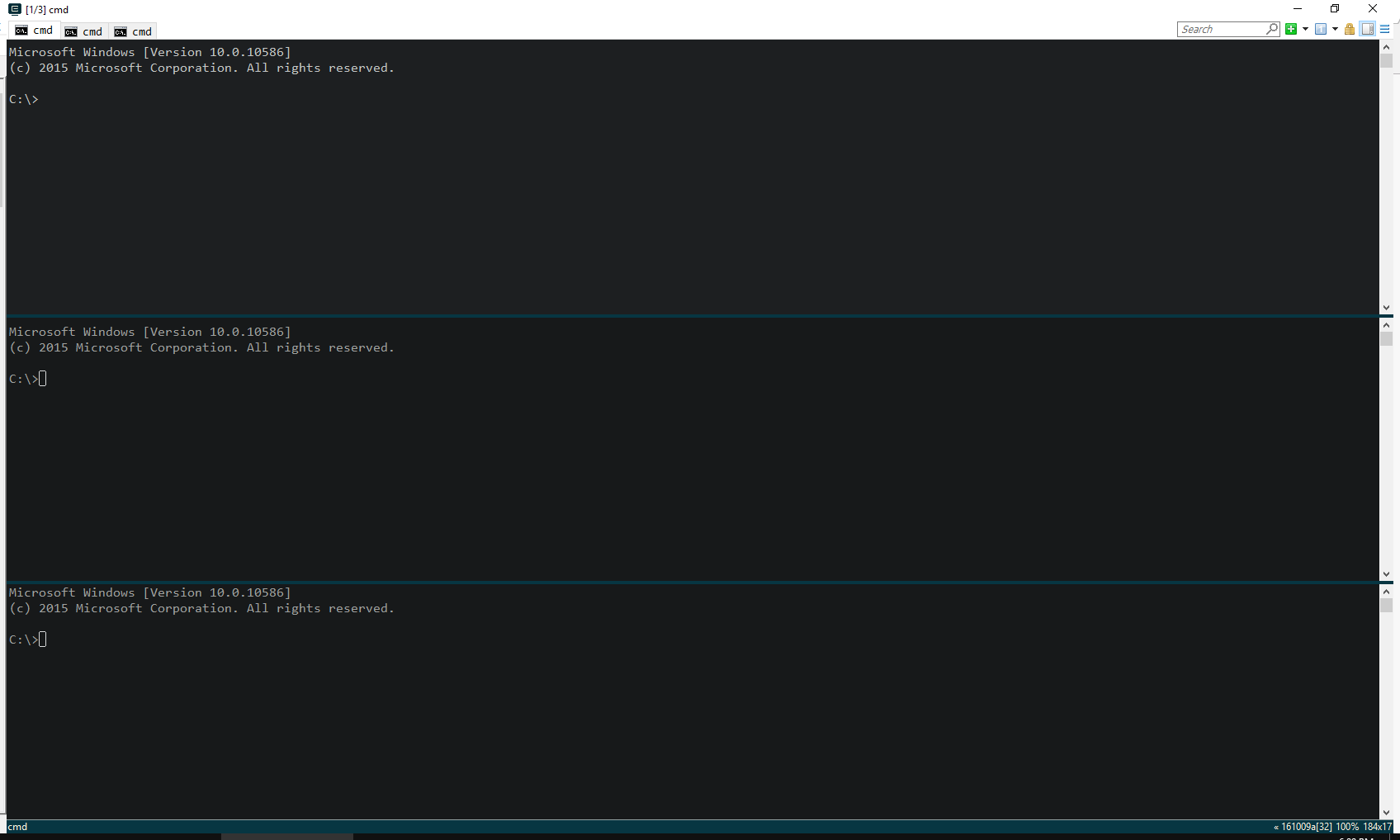1400x840 pixels.
Task: Click the ConEmu icon in the title bar
Action: point(15,9)
